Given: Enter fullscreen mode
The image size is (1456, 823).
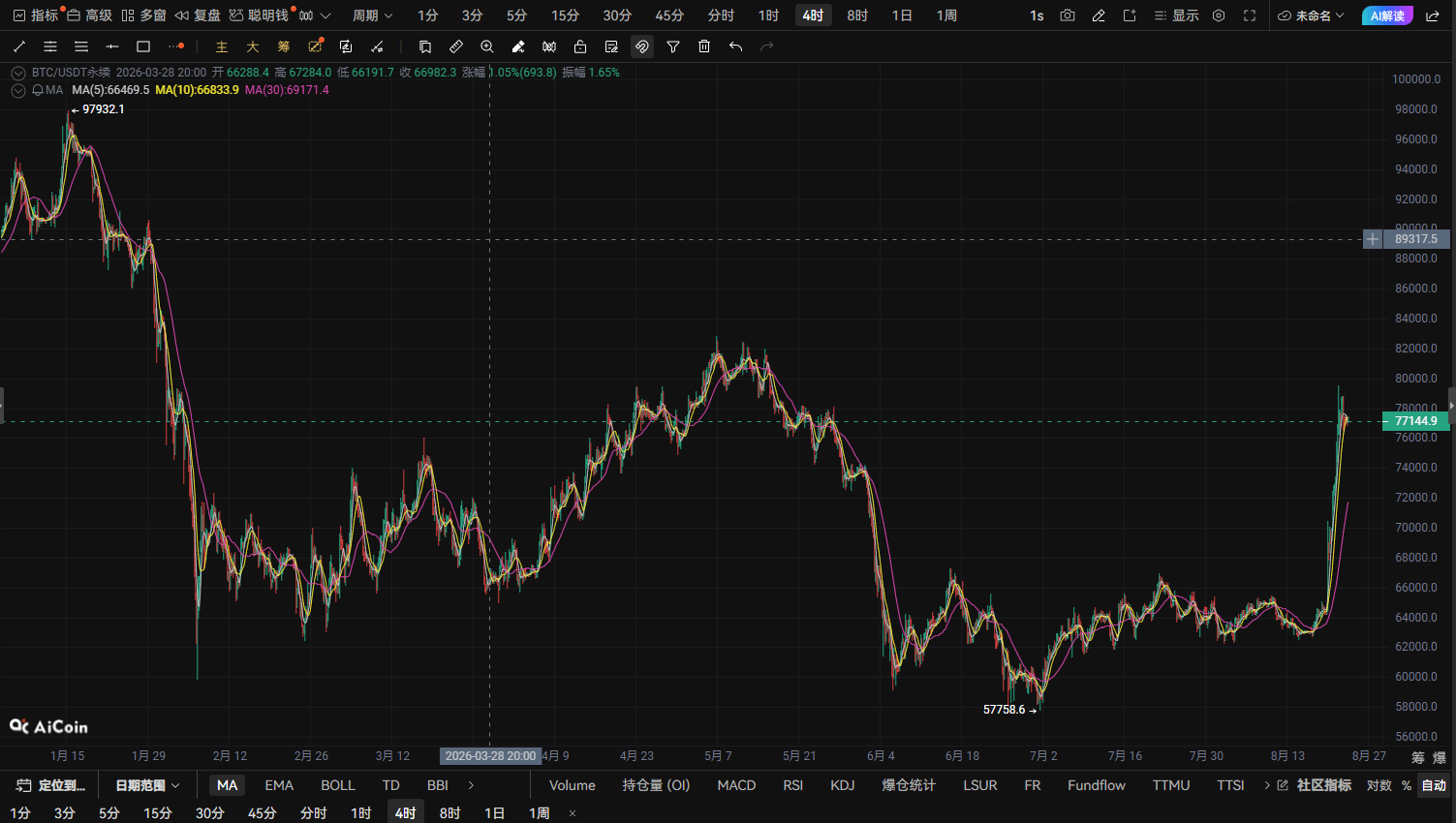Looking at the screenshot, I should tap(1250, 15).
